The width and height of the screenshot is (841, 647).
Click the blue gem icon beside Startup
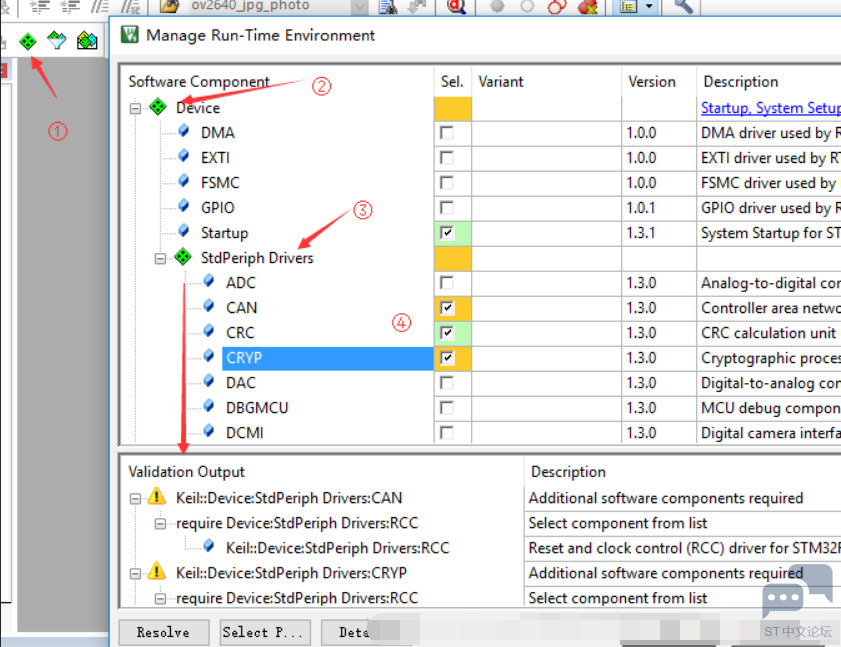[184, 231]
